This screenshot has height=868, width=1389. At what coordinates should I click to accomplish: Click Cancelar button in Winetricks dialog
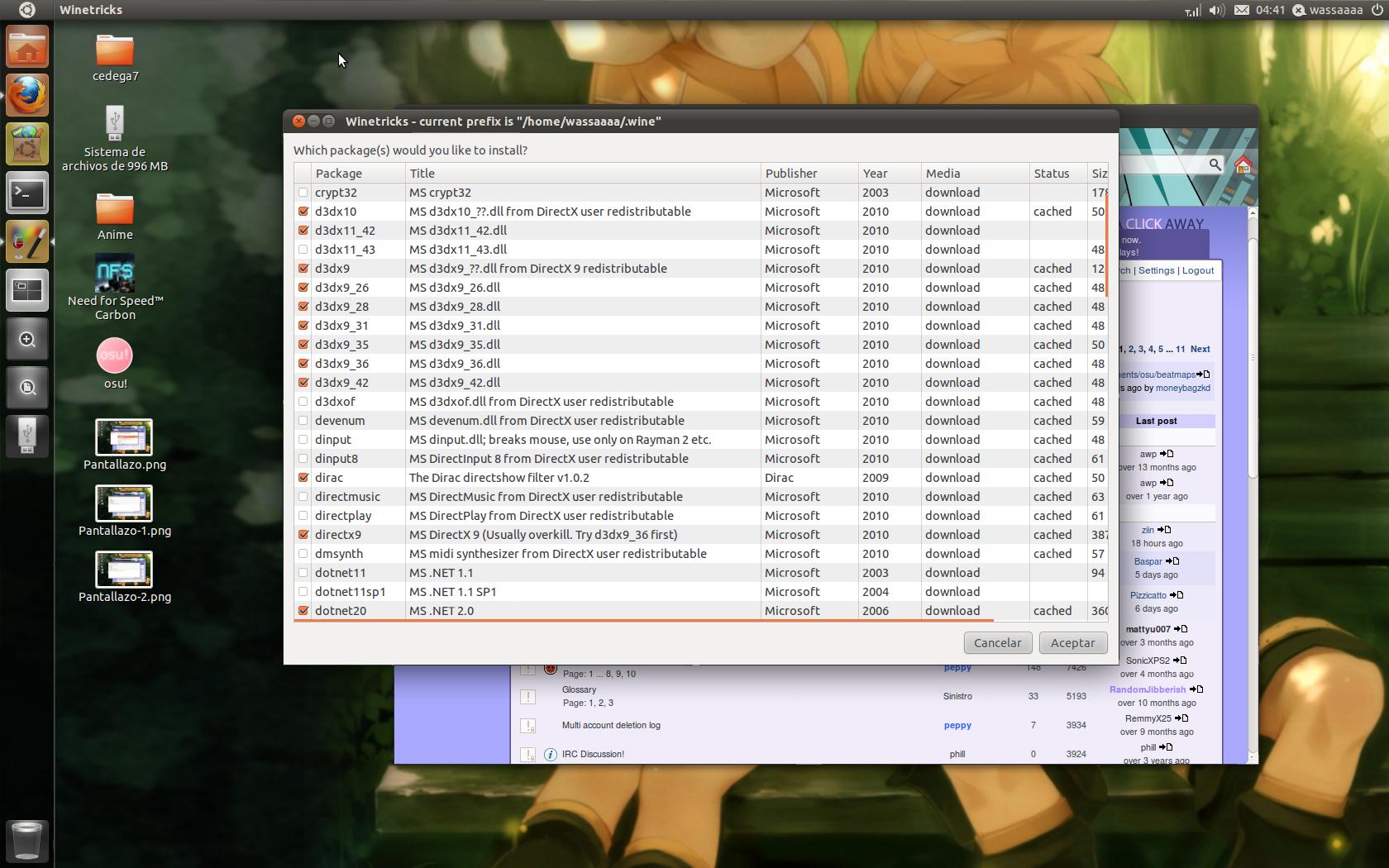click(x=997, y=642)
